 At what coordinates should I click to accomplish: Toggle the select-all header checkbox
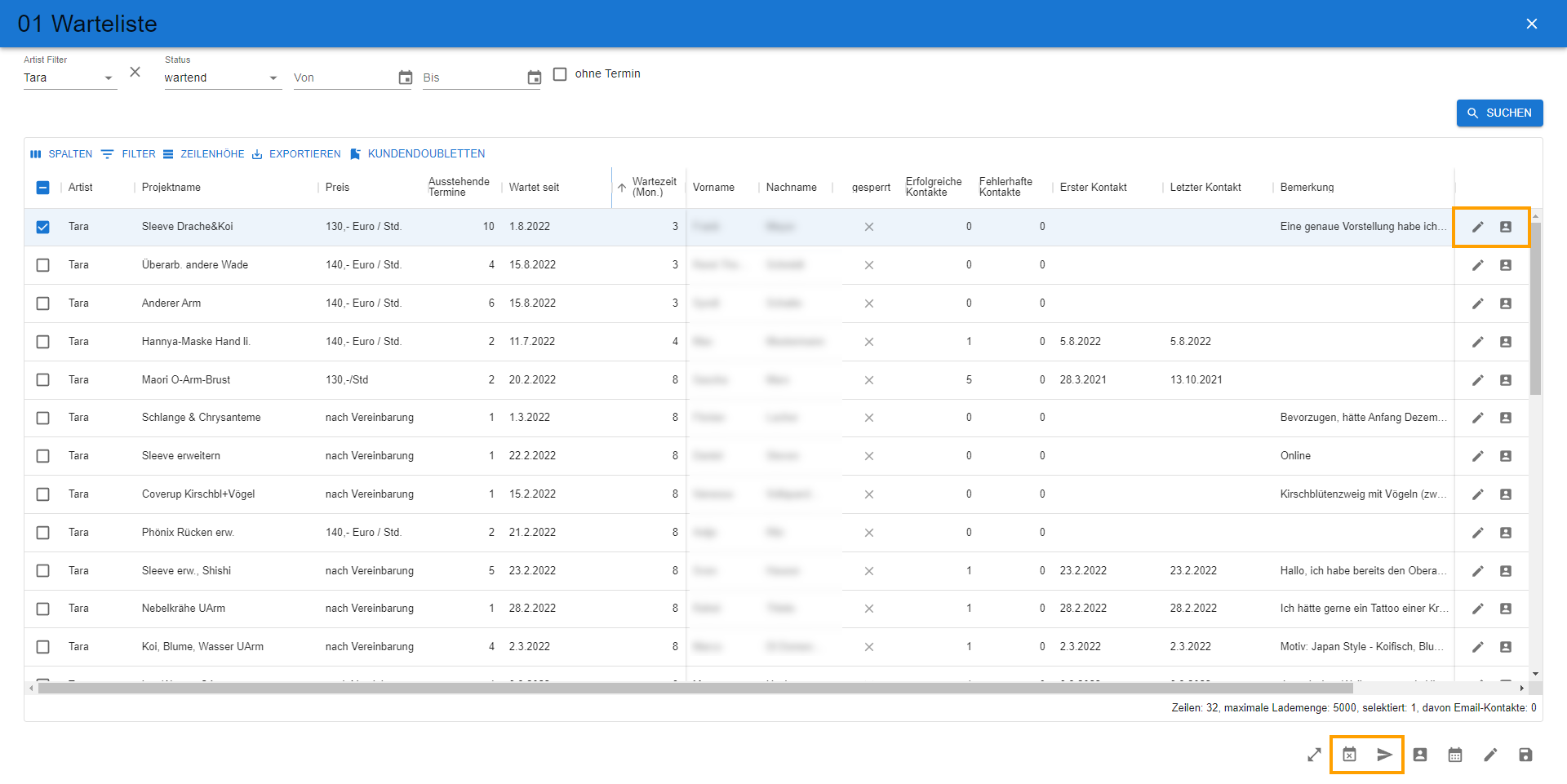tap(43, 188)
